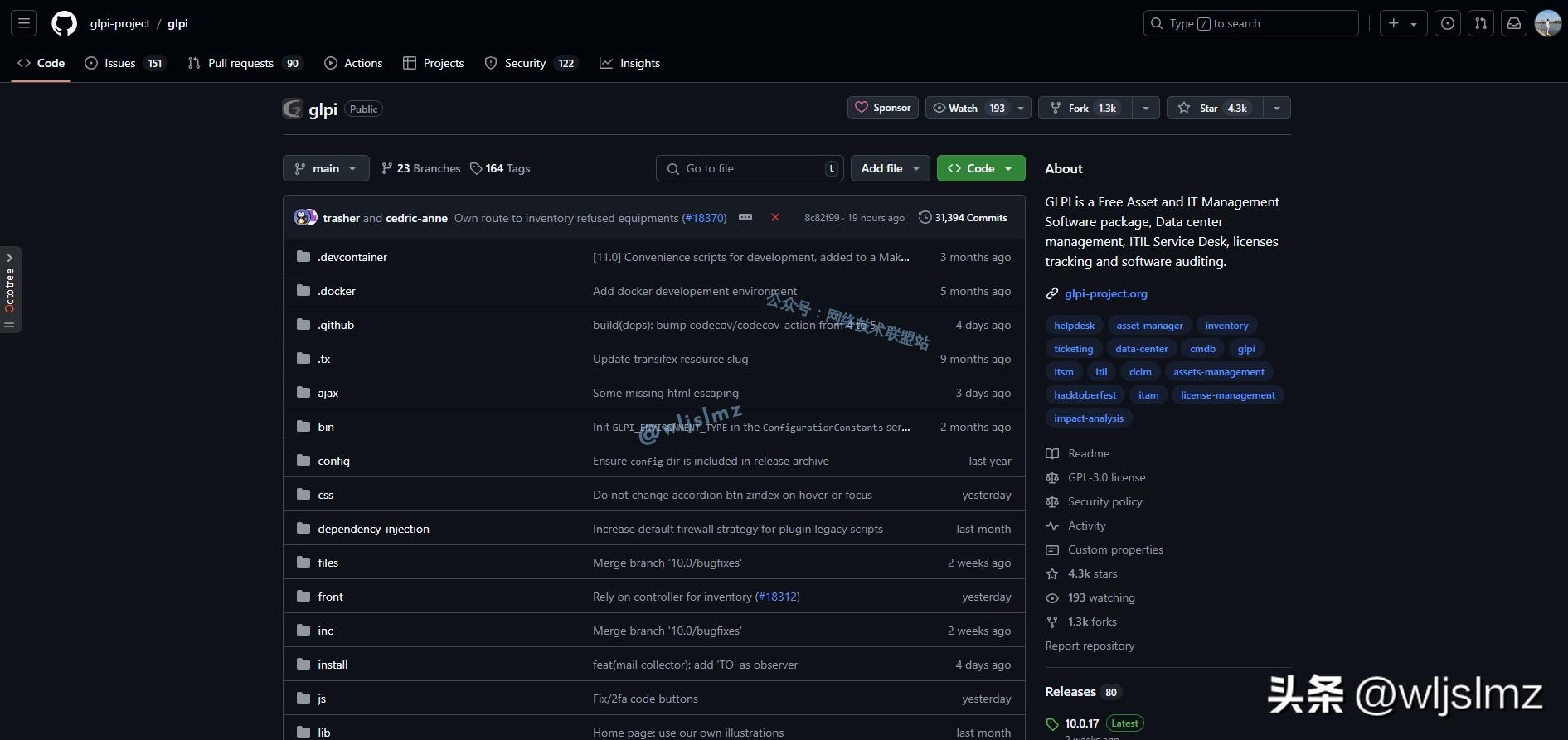The height and width of the screenshot is (740, 1568).
Task: Open the Add file dropdown
Action: click(890, 168)
